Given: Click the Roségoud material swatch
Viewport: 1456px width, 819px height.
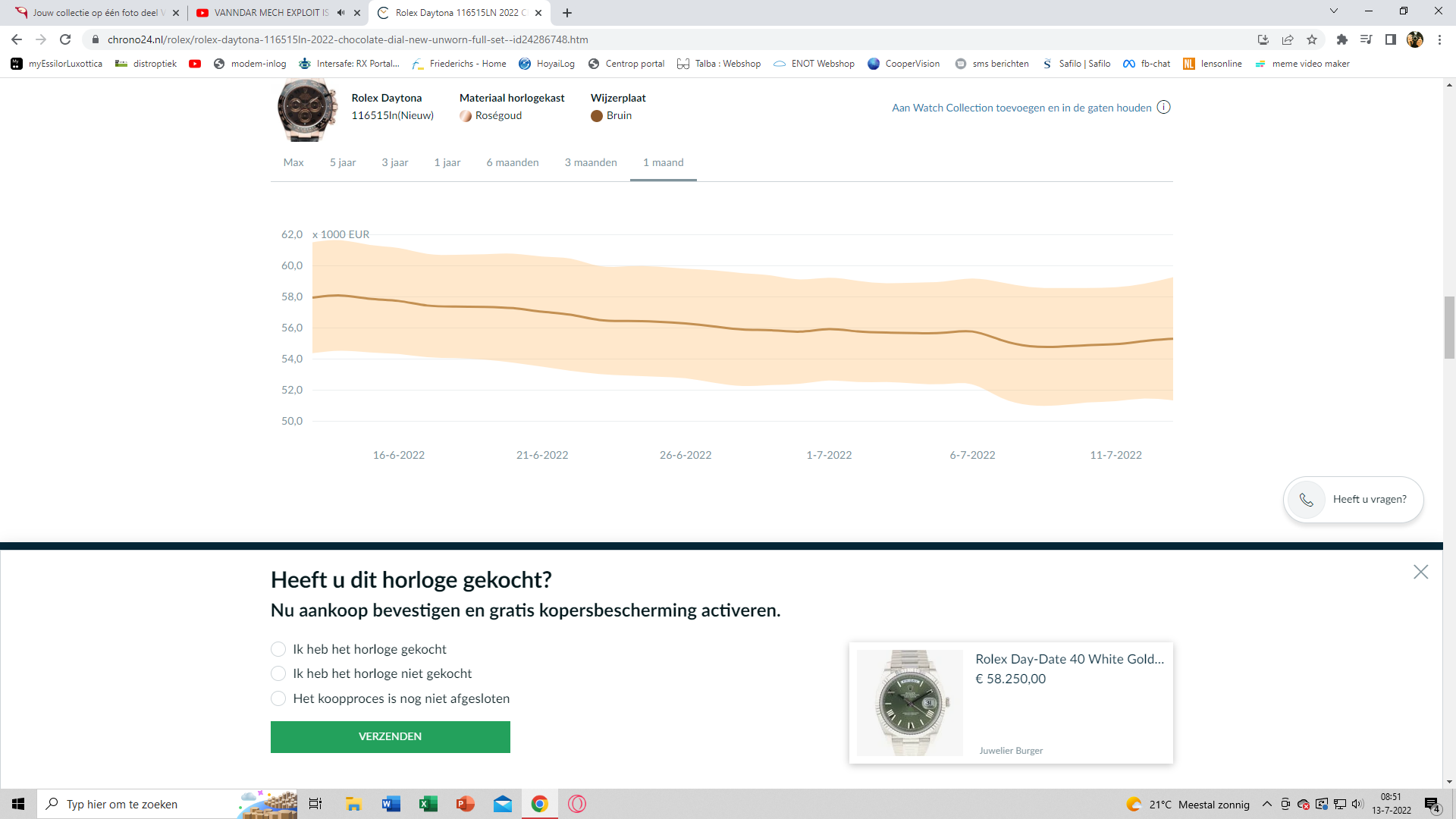Looking at the screenshot, I should pos(466,116).
